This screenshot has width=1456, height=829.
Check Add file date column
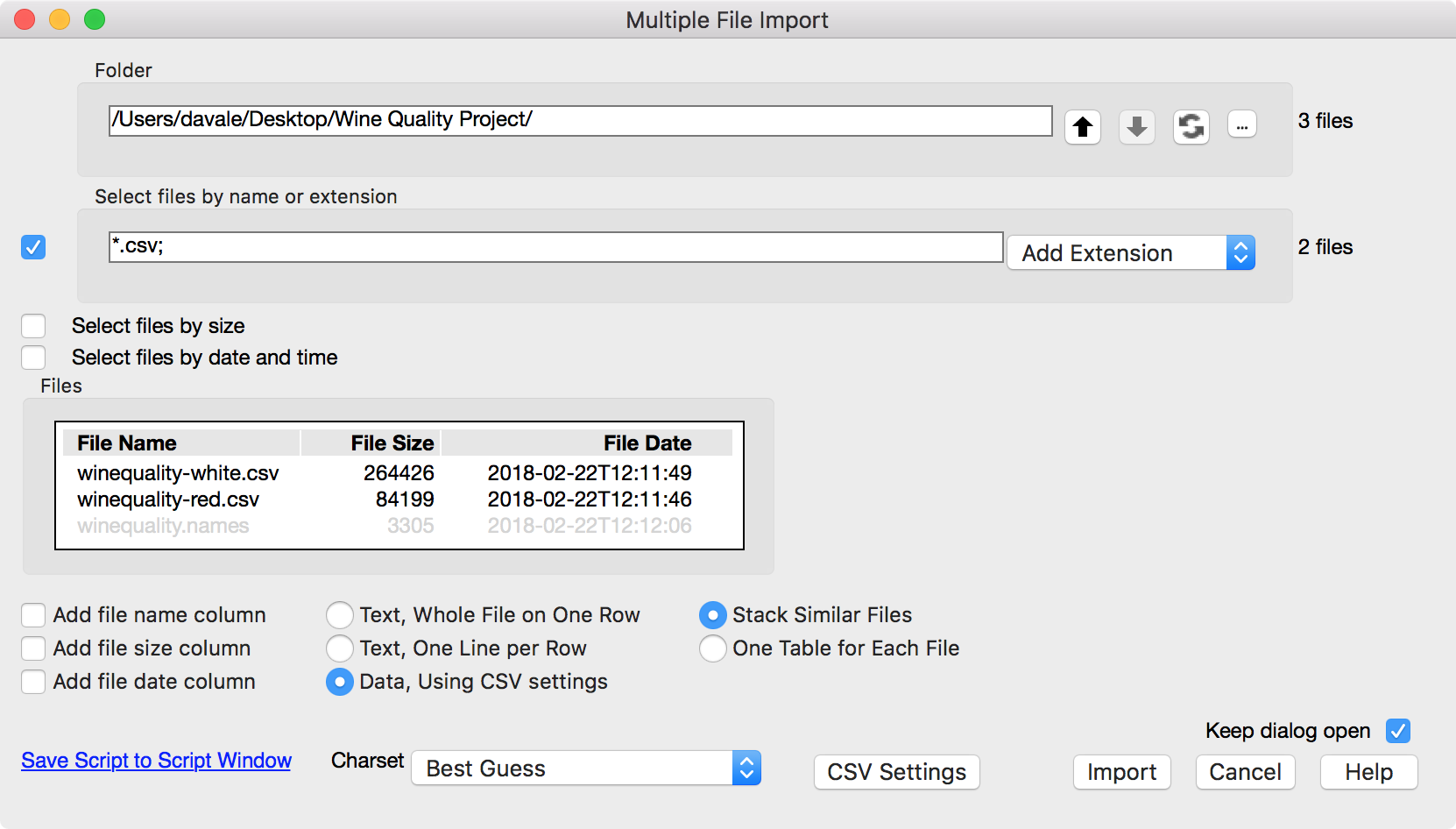click(x=32, y=681)
